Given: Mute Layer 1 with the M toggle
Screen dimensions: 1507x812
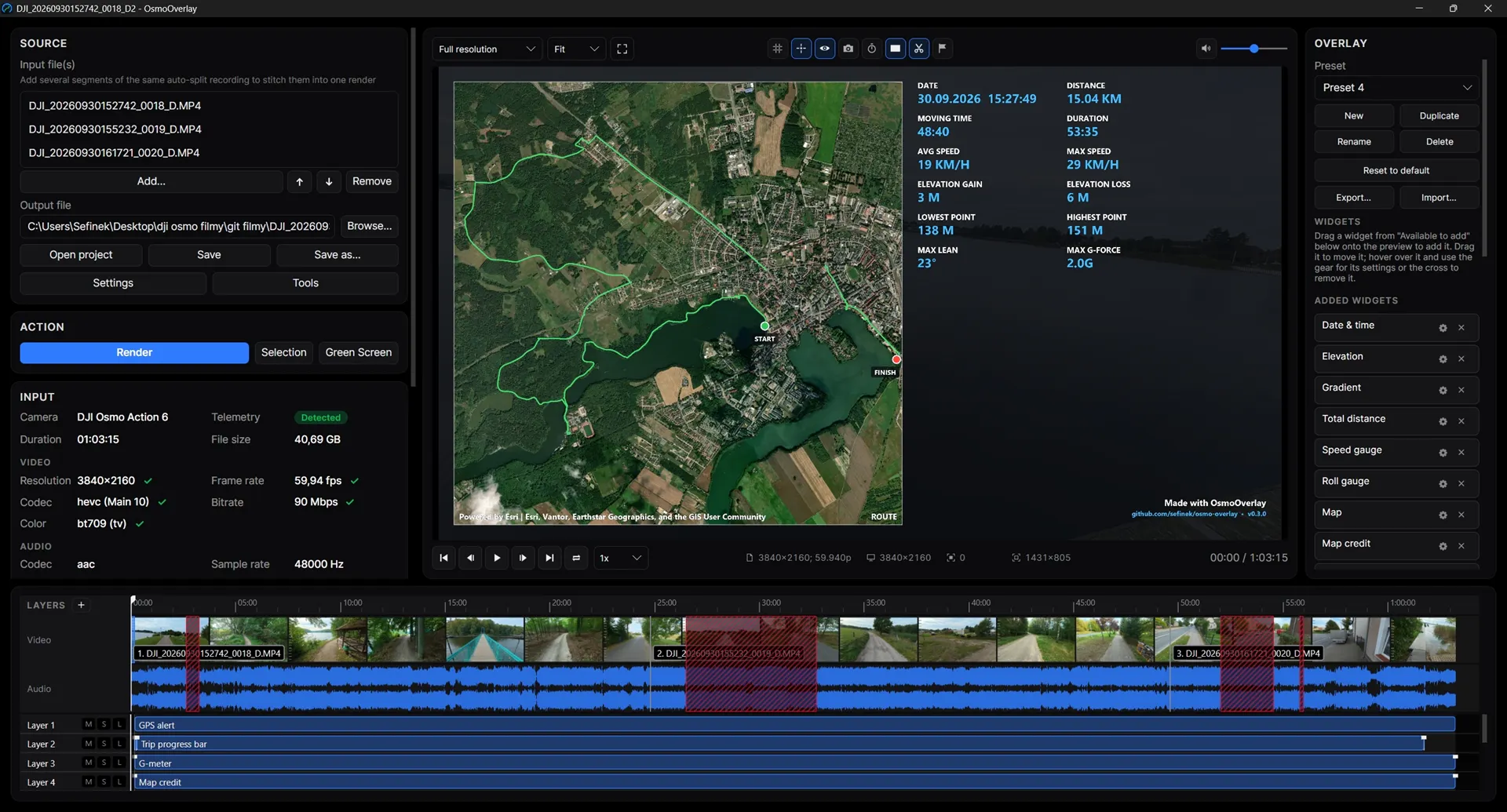Looking at the screenshot, I should 88,724.
